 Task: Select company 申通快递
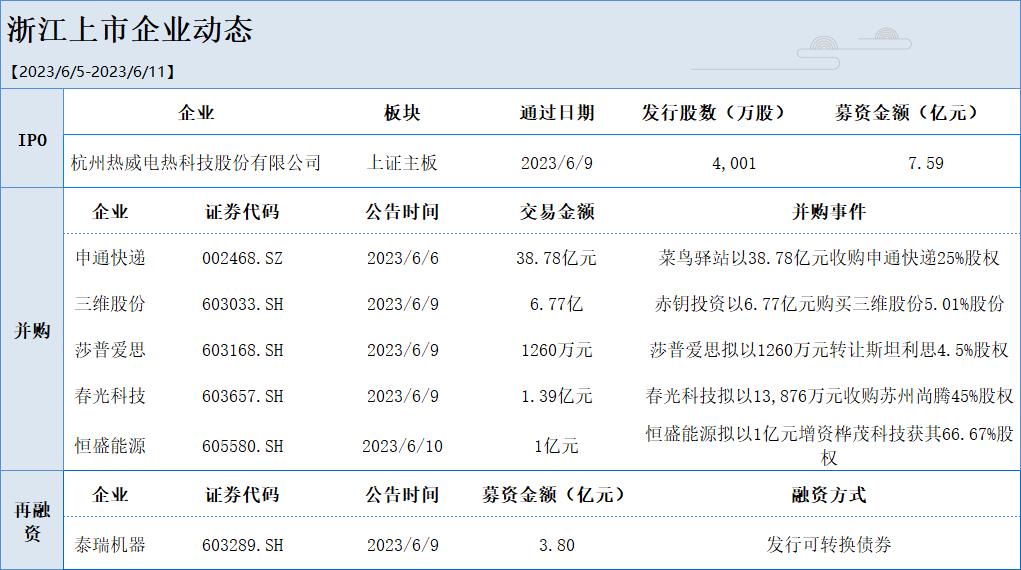110,258
